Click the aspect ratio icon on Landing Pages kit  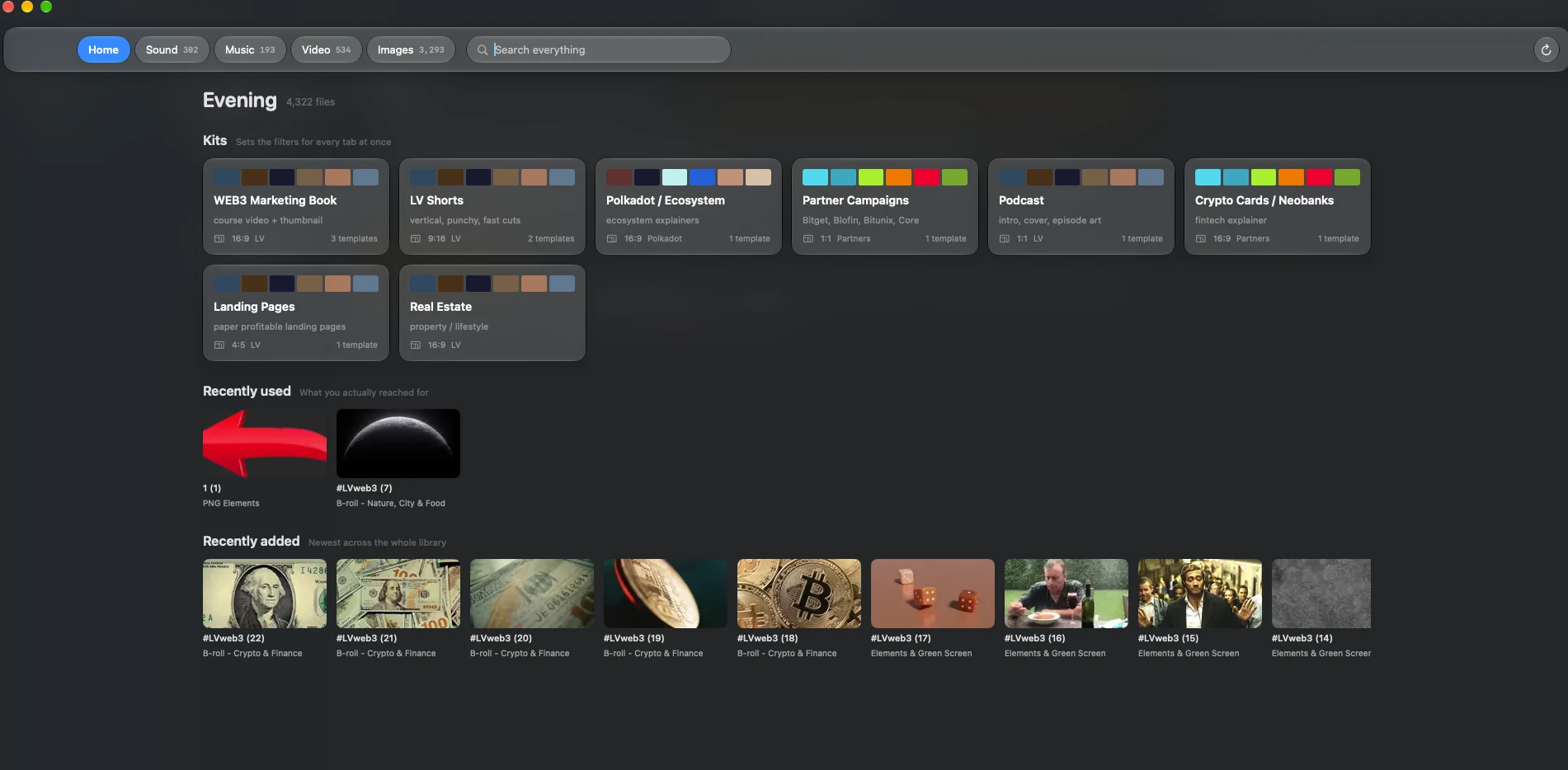(219, 345)
